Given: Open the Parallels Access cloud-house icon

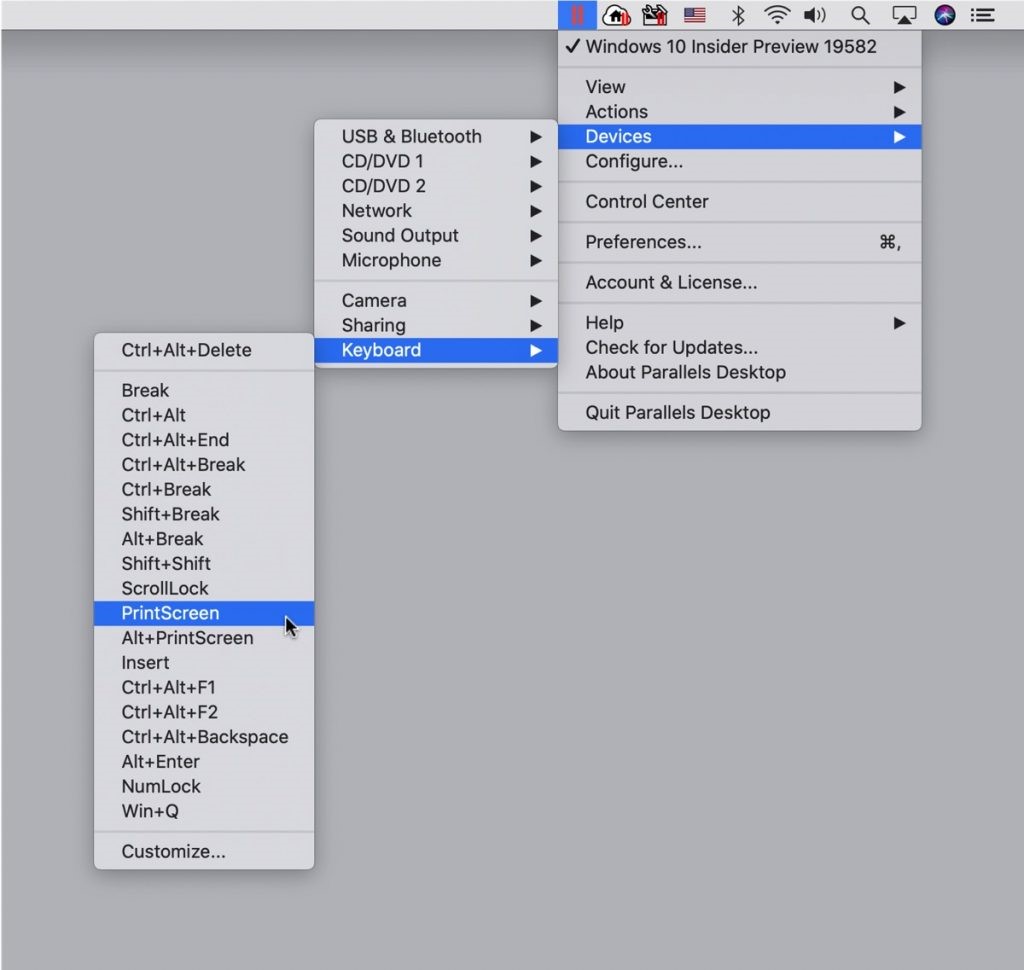Looking at the screenshot, I should click(x=617, y=15).
